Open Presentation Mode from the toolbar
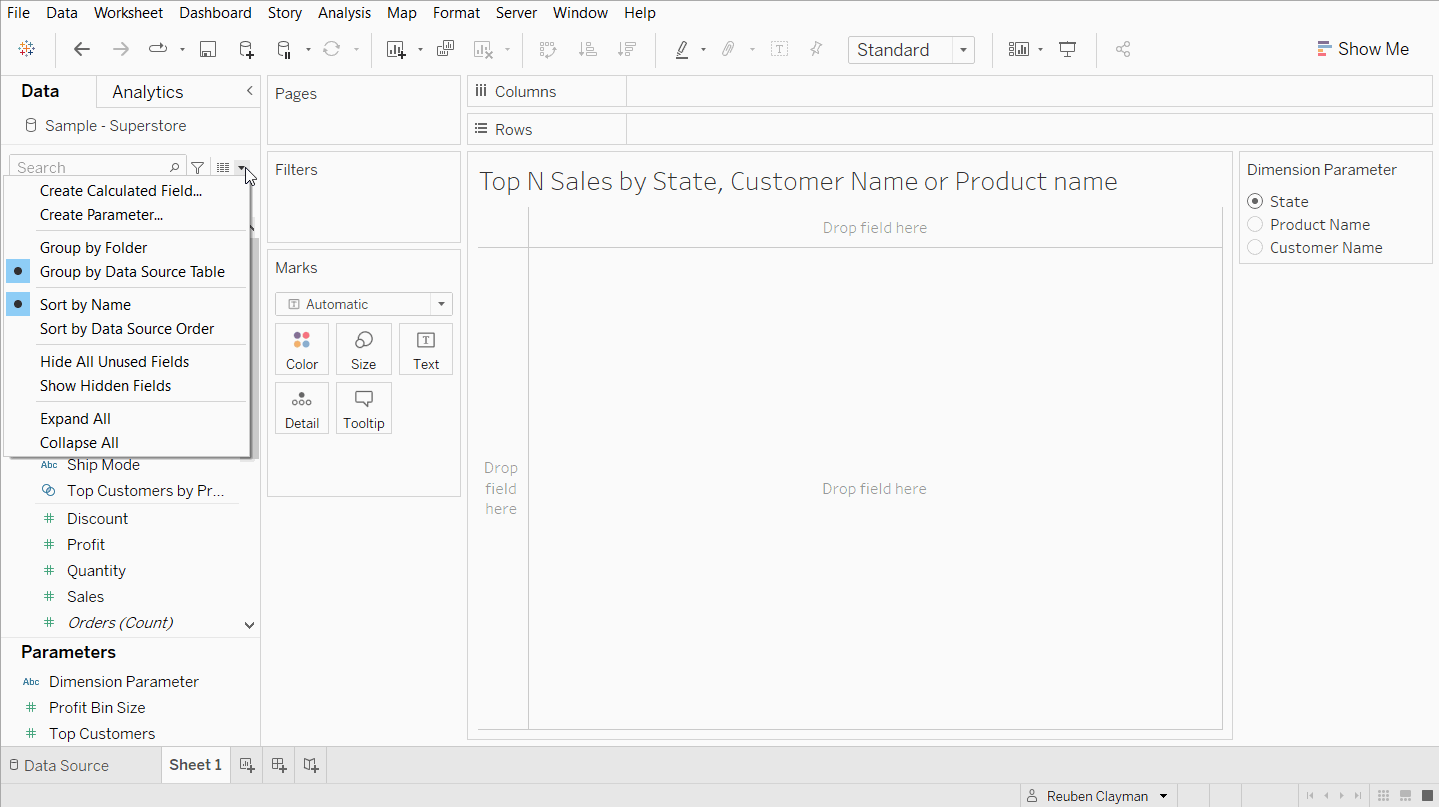Image resolution: width=1439 pixels, height=807 pixels. coord(1068,50)
